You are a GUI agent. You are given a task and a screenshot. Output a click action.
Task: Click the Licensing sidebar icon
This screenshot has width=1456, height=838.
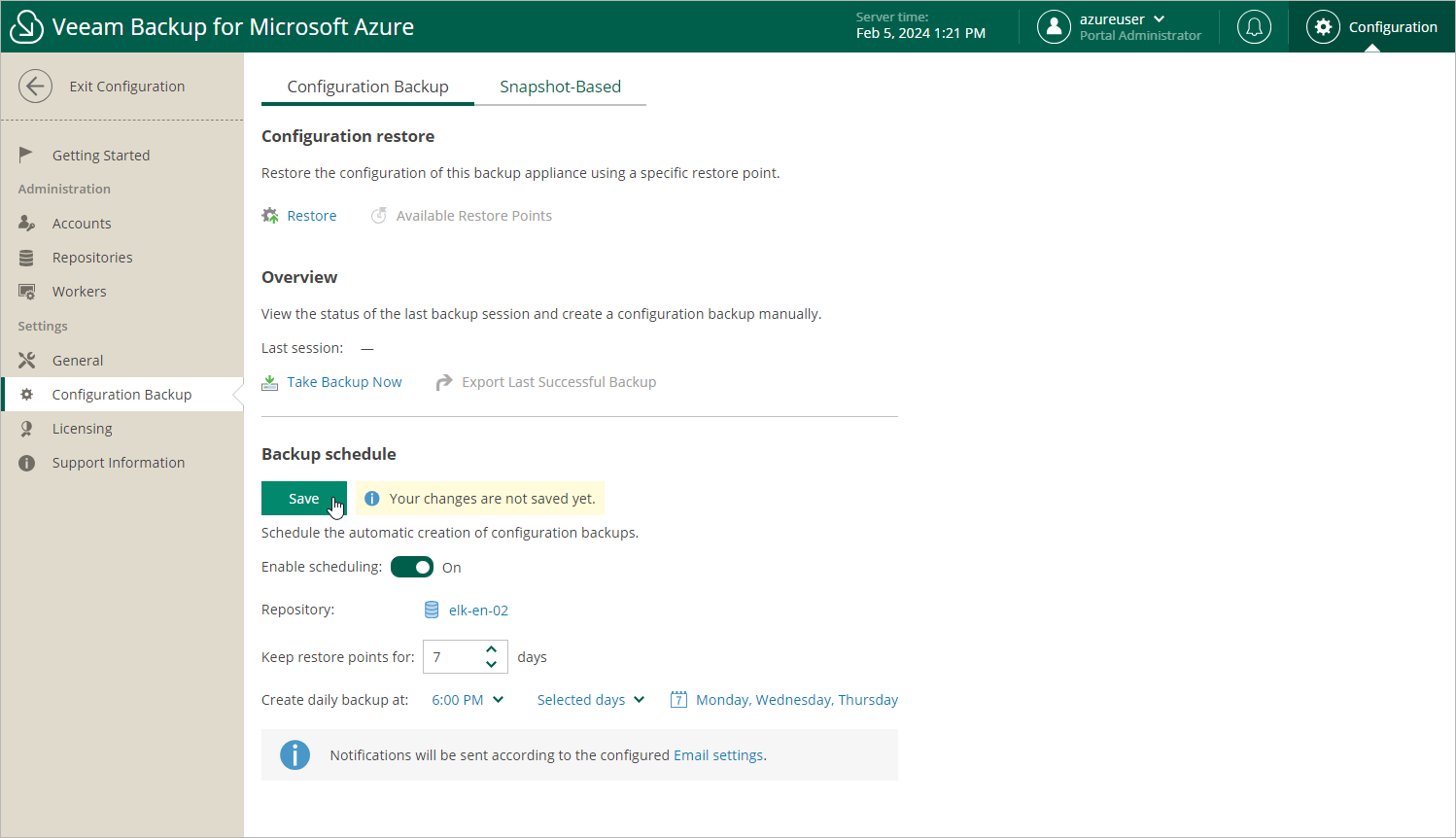(x=26, y=429)
